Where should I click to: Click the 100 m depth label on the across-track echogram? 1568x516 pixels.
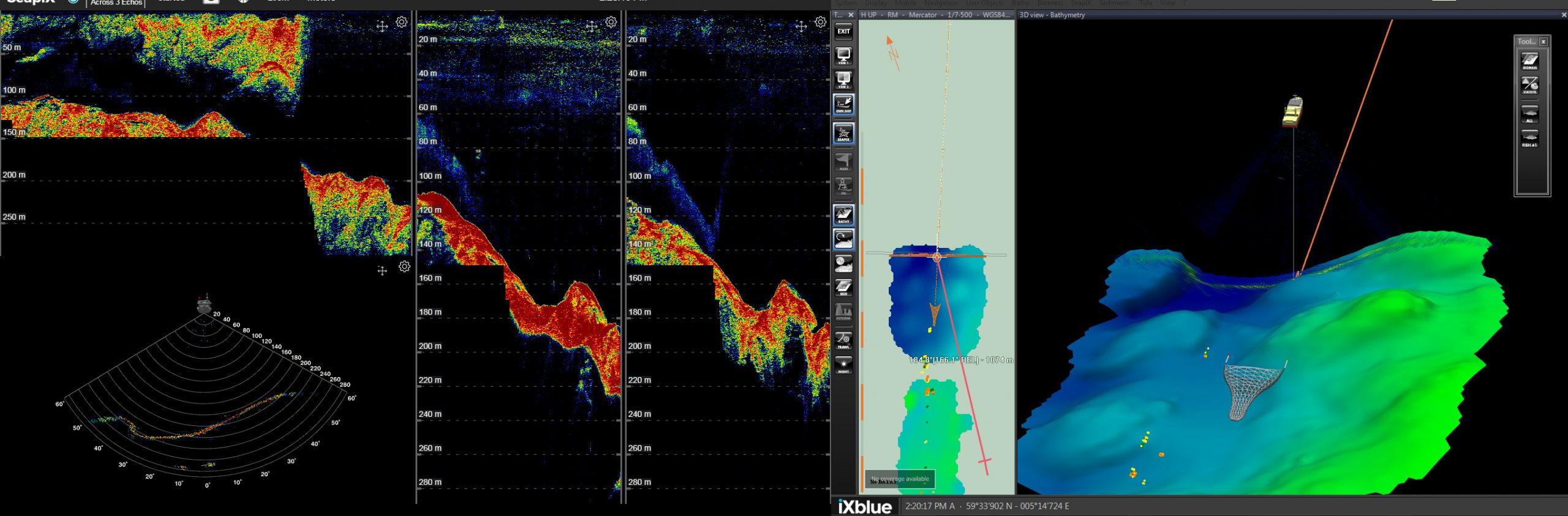[14, 90]
